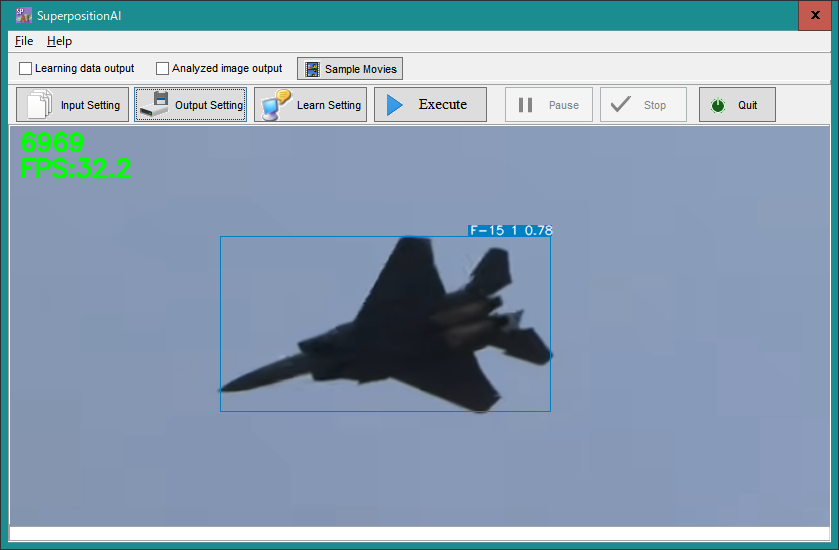Click the green frame counter 6969
The image size is (839, 550).
point(52,142)
